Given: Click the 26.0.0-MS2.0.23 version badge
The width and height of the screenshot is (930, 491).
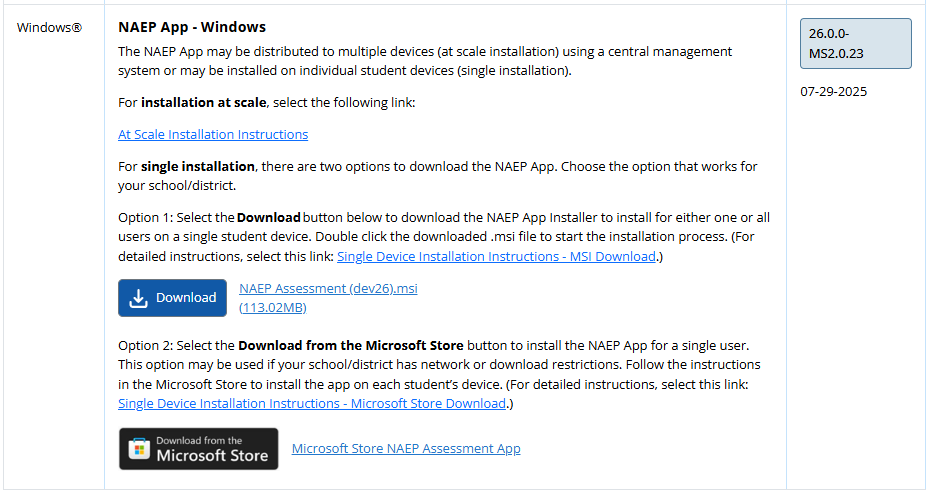Looking at the screenshot, I should tap(855, 43).
